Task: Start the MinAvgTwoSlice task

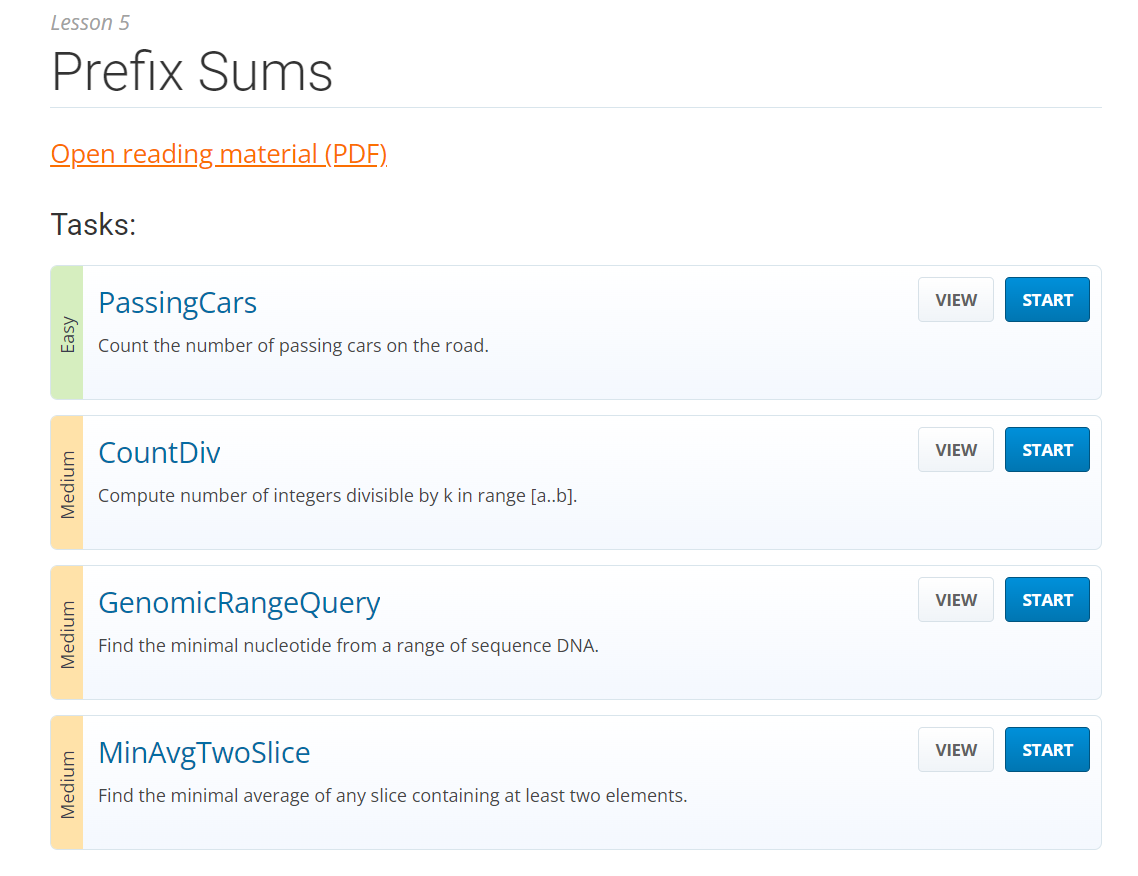Action: (x=1047, y=750)
